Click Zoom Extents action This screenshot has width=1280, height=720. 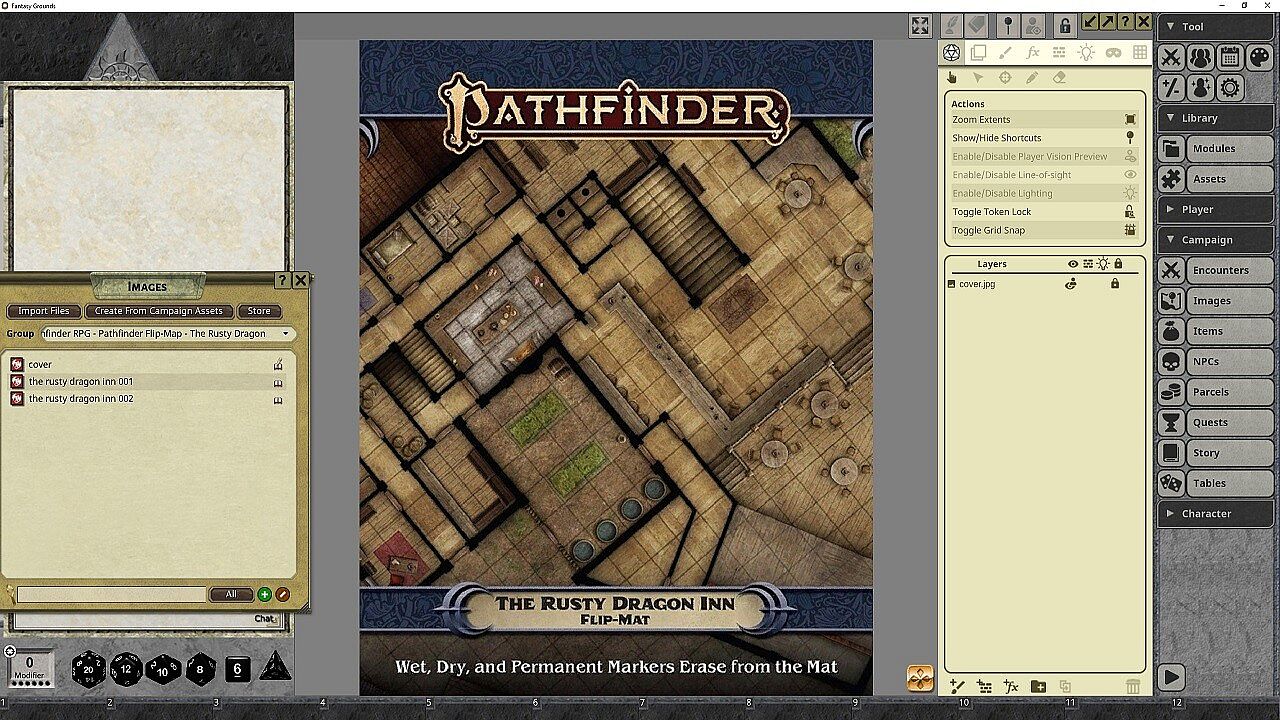[x=1044, y=120]
